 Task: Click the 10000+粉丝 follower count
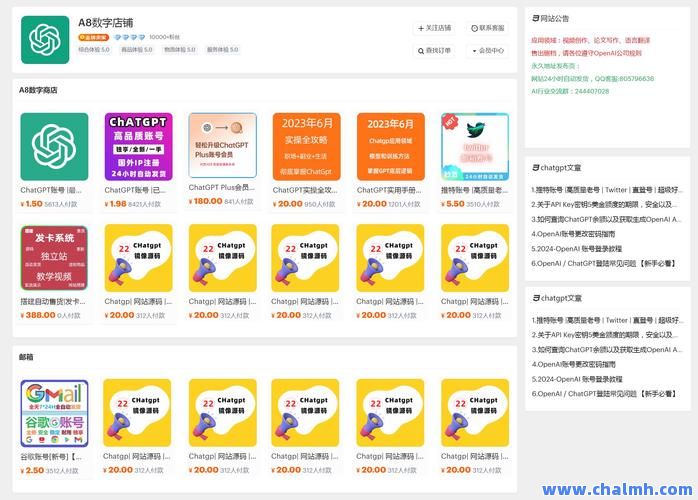point(164,37)
